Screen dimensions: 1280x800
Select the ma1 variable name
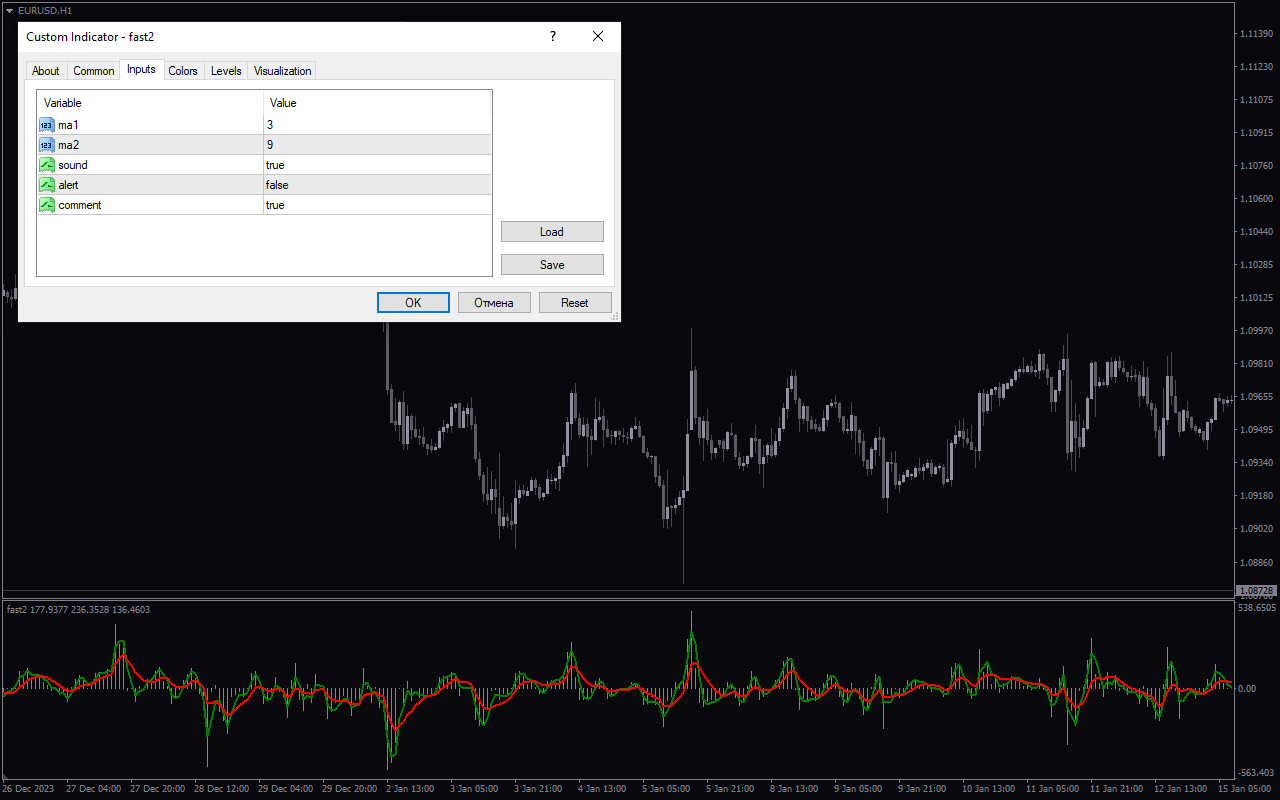68,125
